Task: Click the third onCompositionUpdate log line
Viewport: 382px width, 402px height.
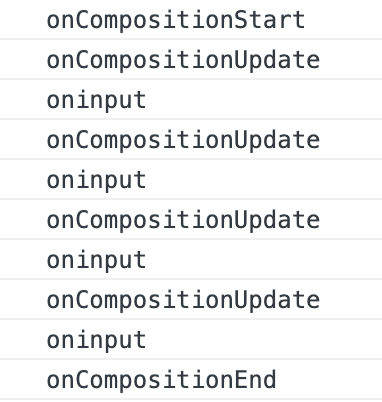Action: click(x=183, y=220)
